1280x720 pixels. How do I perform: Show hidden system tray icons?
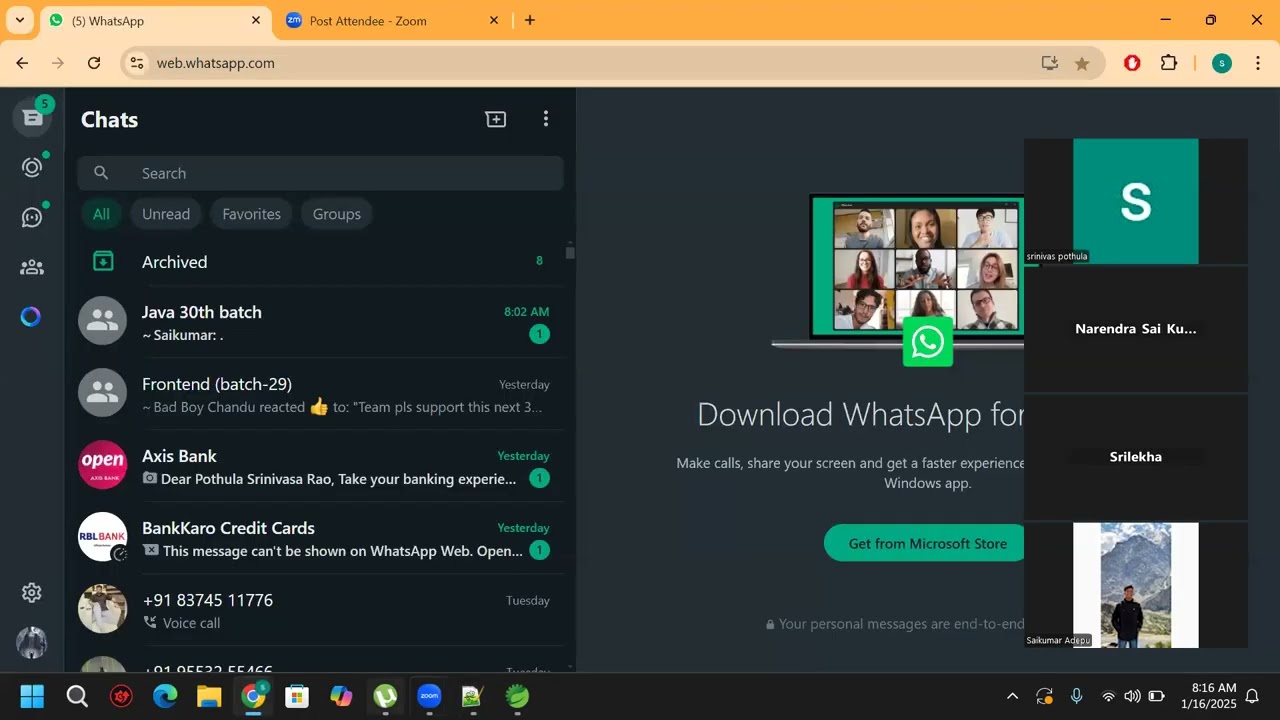tap(1012, 696)
